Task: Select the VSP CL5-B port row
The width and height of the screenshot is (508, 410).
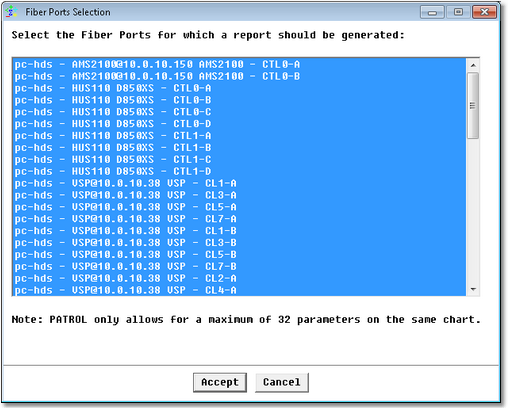Action: tap(239, 255)
